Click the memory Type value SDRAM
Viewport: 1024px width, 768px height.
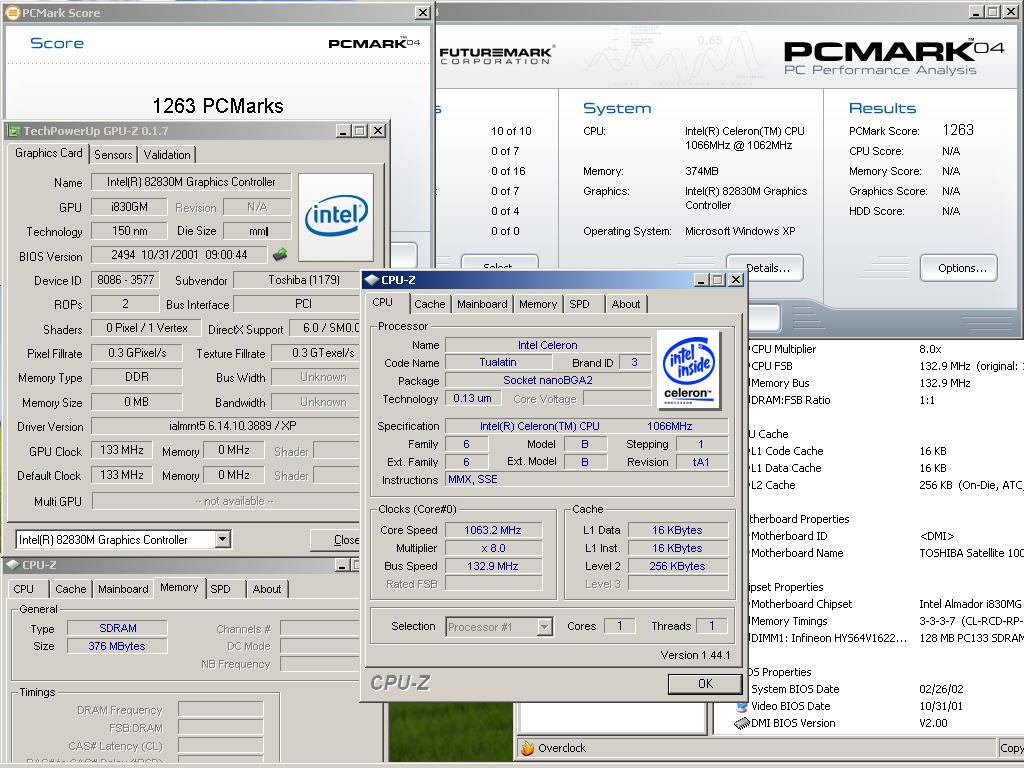coord(118,628)
